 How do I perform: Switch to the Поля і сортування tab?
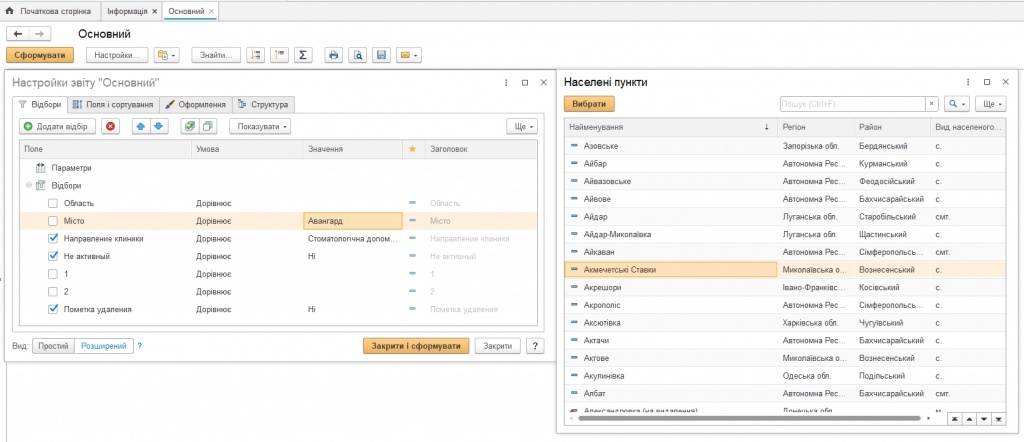point(115,104)
